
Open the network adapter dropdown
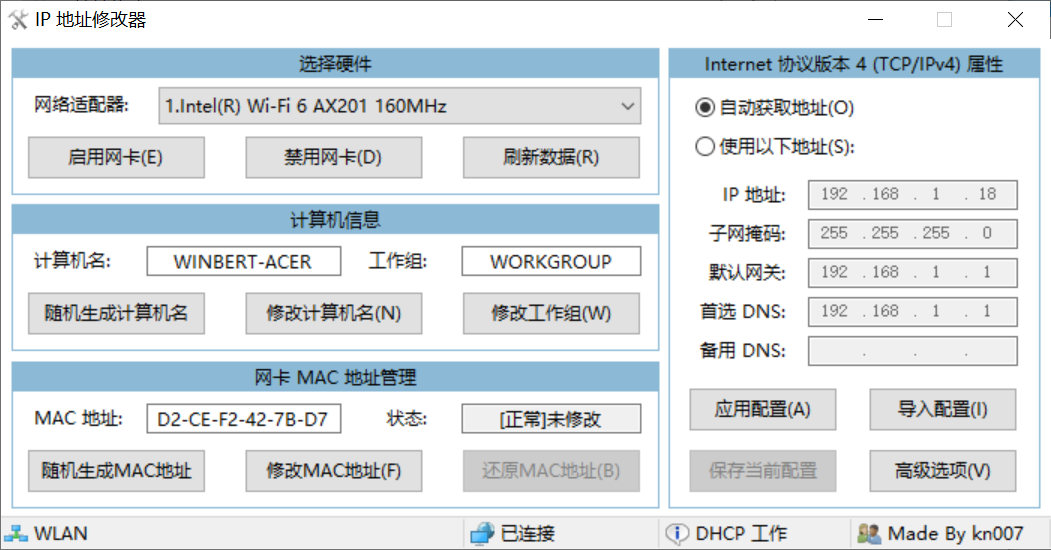[399, 106]
